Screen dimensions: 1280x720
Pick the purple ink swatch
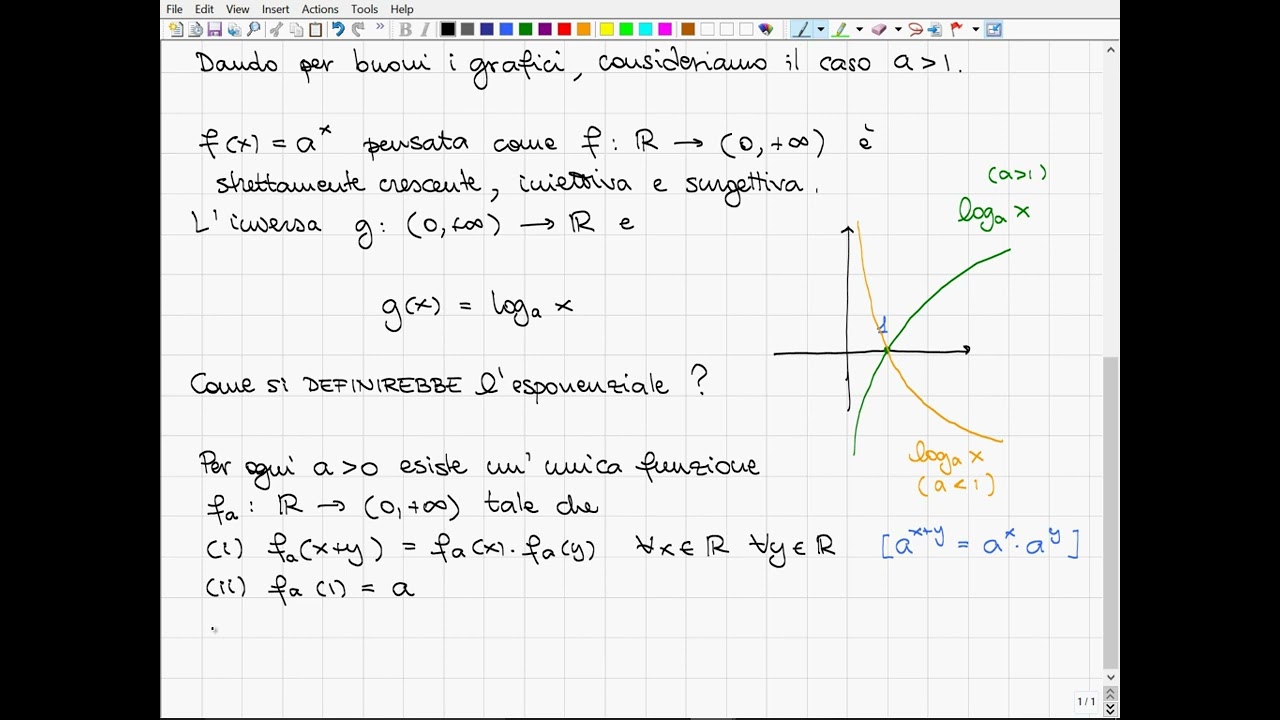[545, 29]
